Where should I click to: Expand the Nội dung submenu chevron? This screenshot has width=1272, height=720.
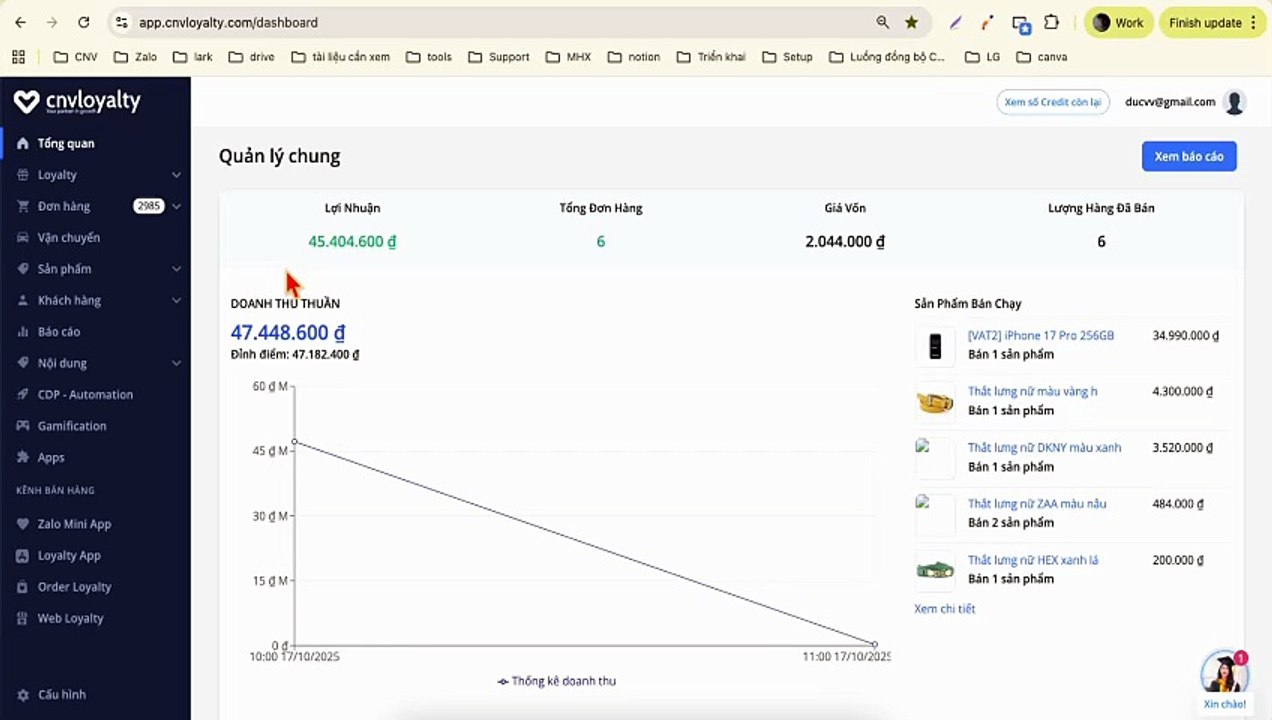pos(176,363)
